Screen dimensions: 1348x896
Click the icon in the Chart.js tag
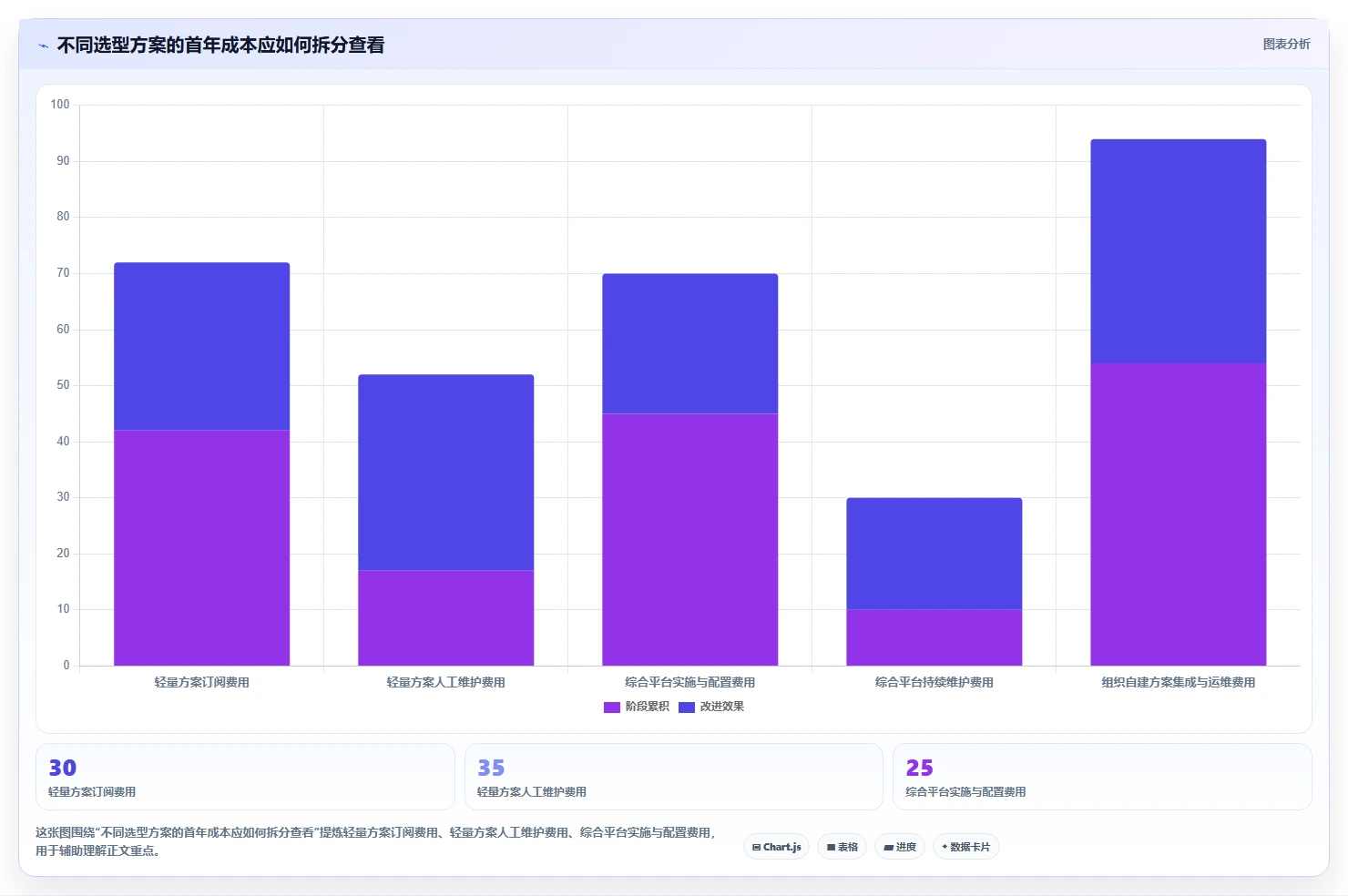[756, 848]
